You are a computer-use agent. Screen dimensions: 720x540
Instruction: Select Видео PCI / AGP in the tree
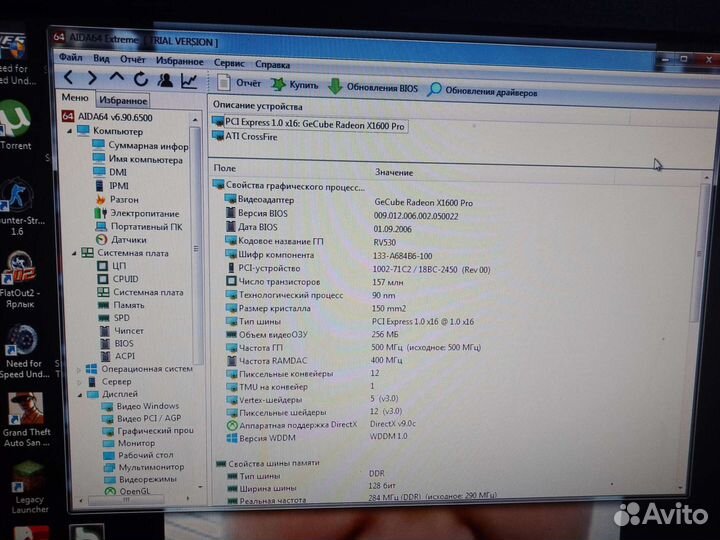(142, 418)
